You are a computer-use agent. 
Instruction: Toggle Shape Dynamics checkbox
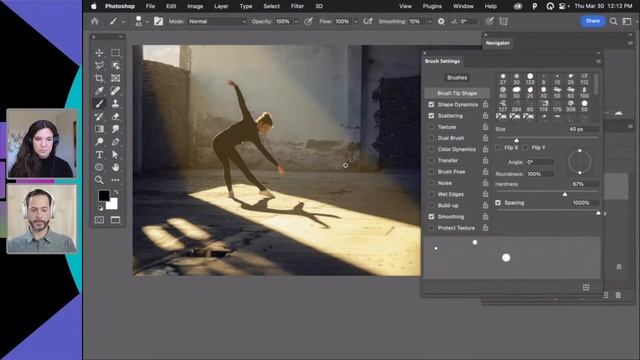pyautogui.click(x=431, y=104)
